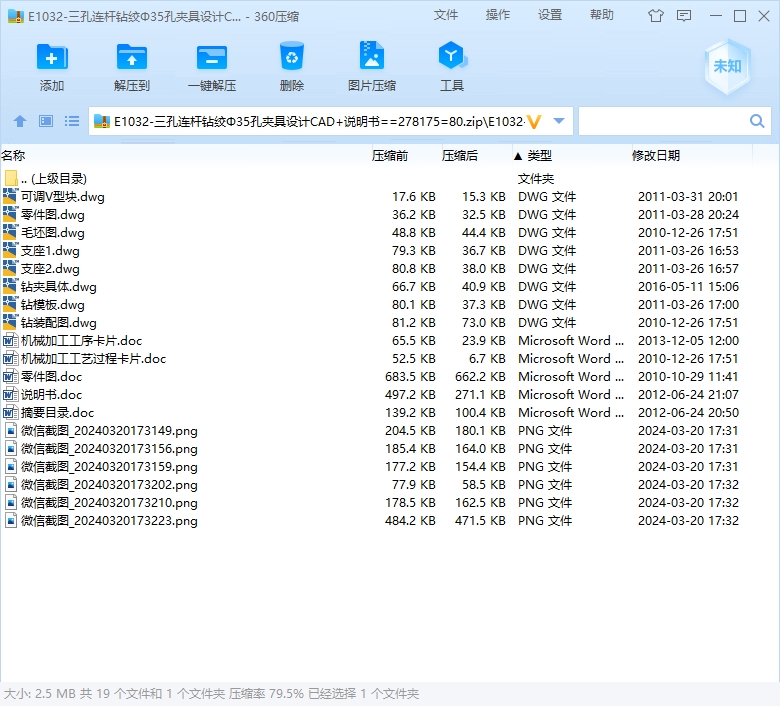Viewport: 780px width, 706px height.
Task: Click the archive icon in the address bar
Action: click(x=102, y=121)
